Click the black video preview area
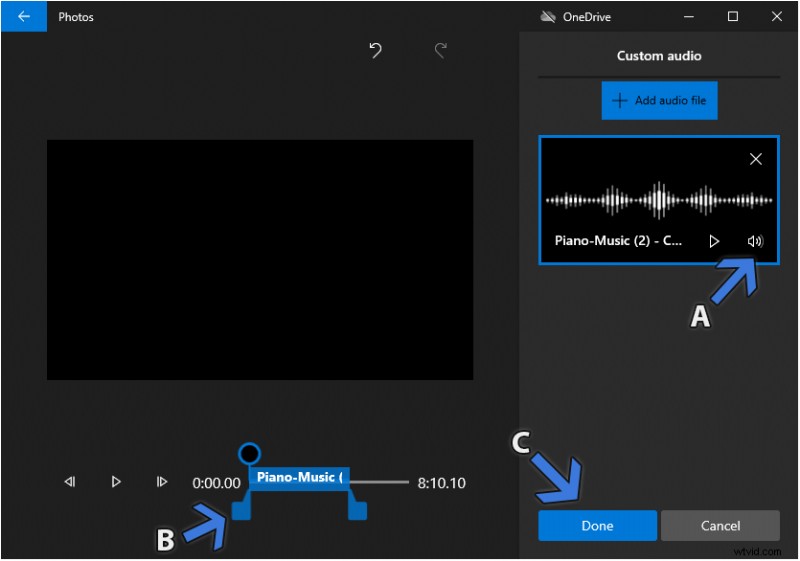Viewport: 800px width, 561px height. [x=260, y=260]
